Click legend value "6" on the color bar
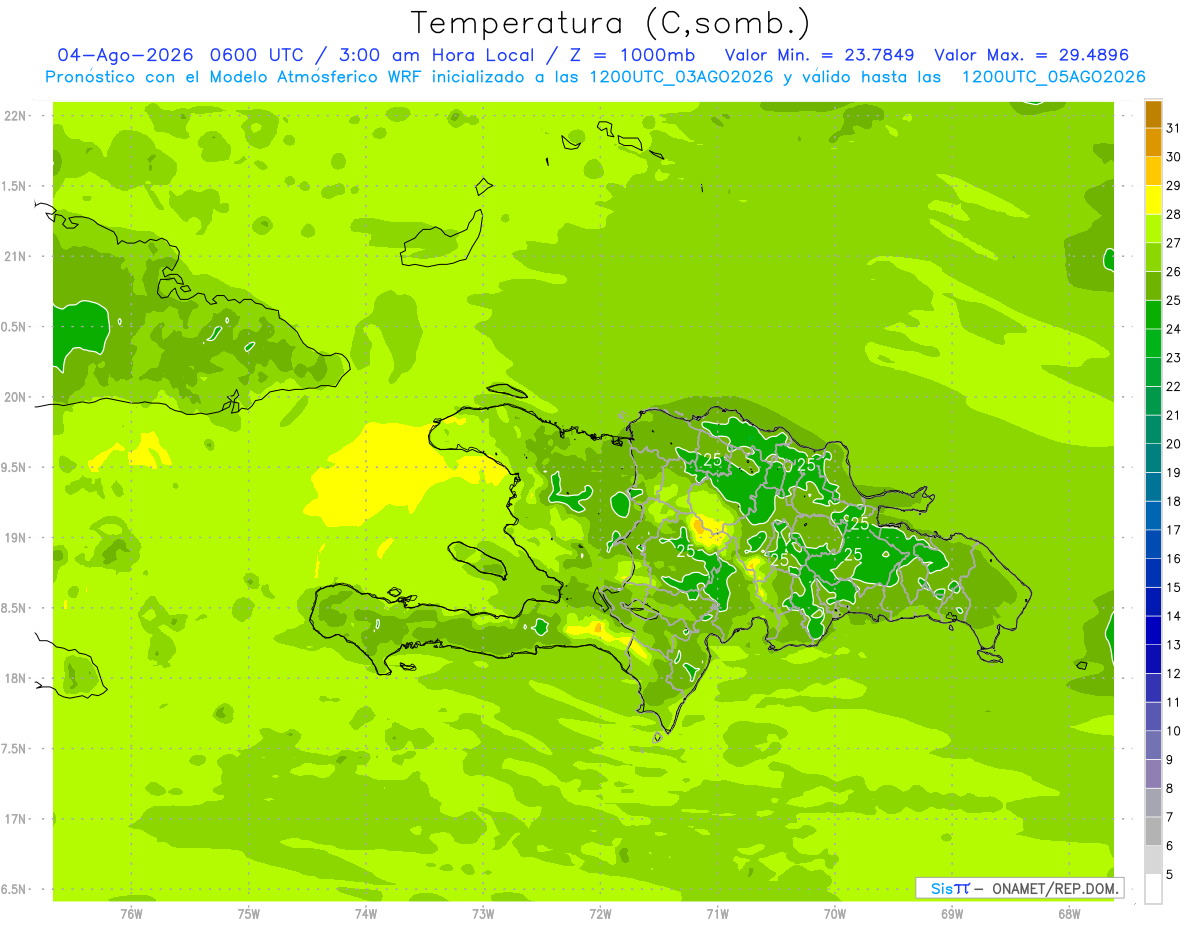1200x927 pixels. tap(1170, 846)
